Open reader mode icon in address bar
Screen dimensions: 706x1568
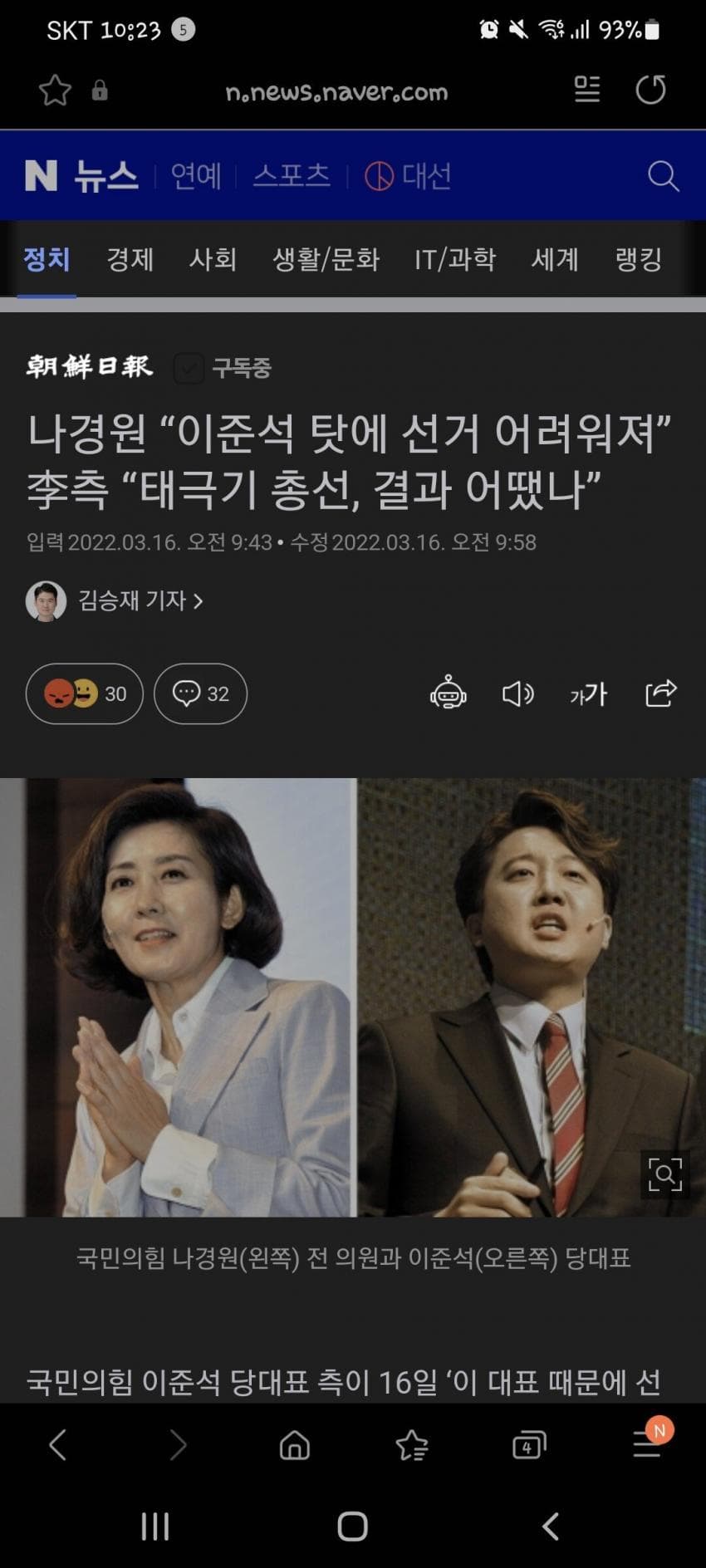tap(587, 89)
